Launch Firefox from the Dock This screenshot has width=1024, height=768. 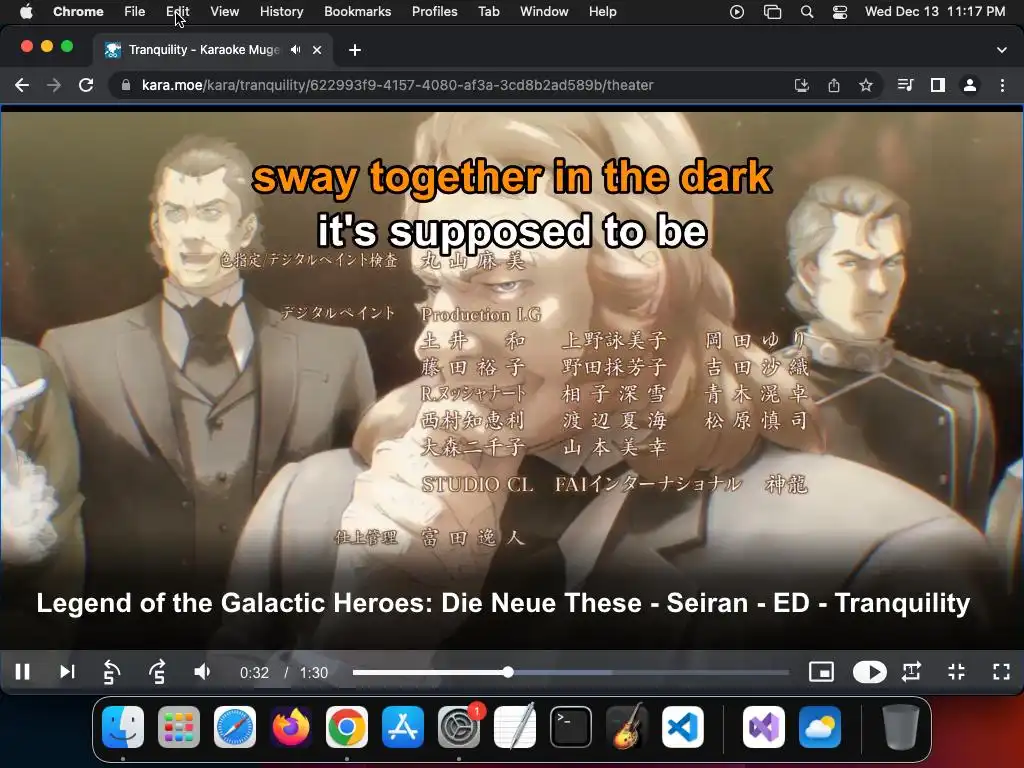click(x=291, y=727)
